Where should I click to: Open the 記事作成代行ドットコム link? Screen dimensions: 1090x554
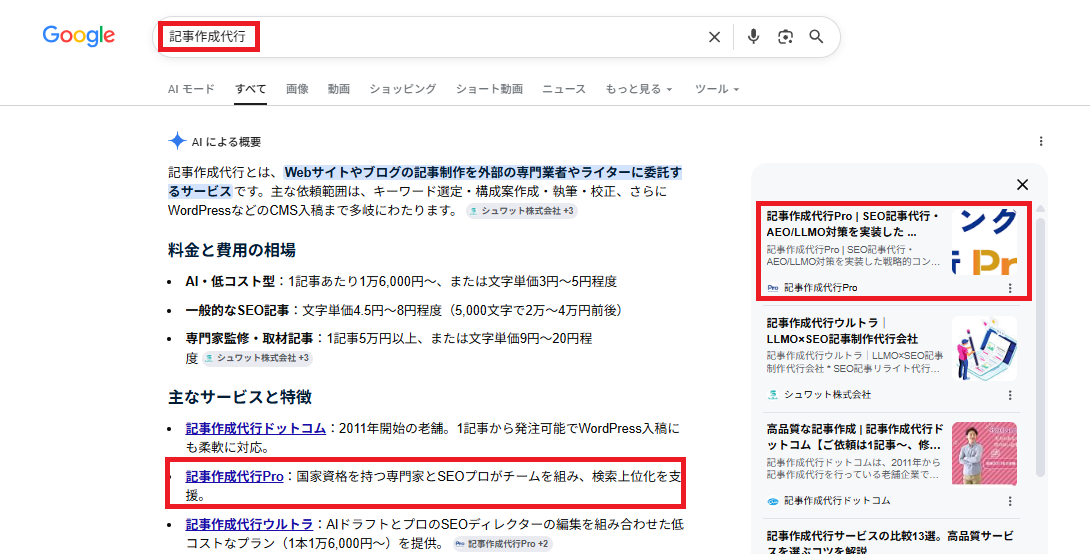255,428
